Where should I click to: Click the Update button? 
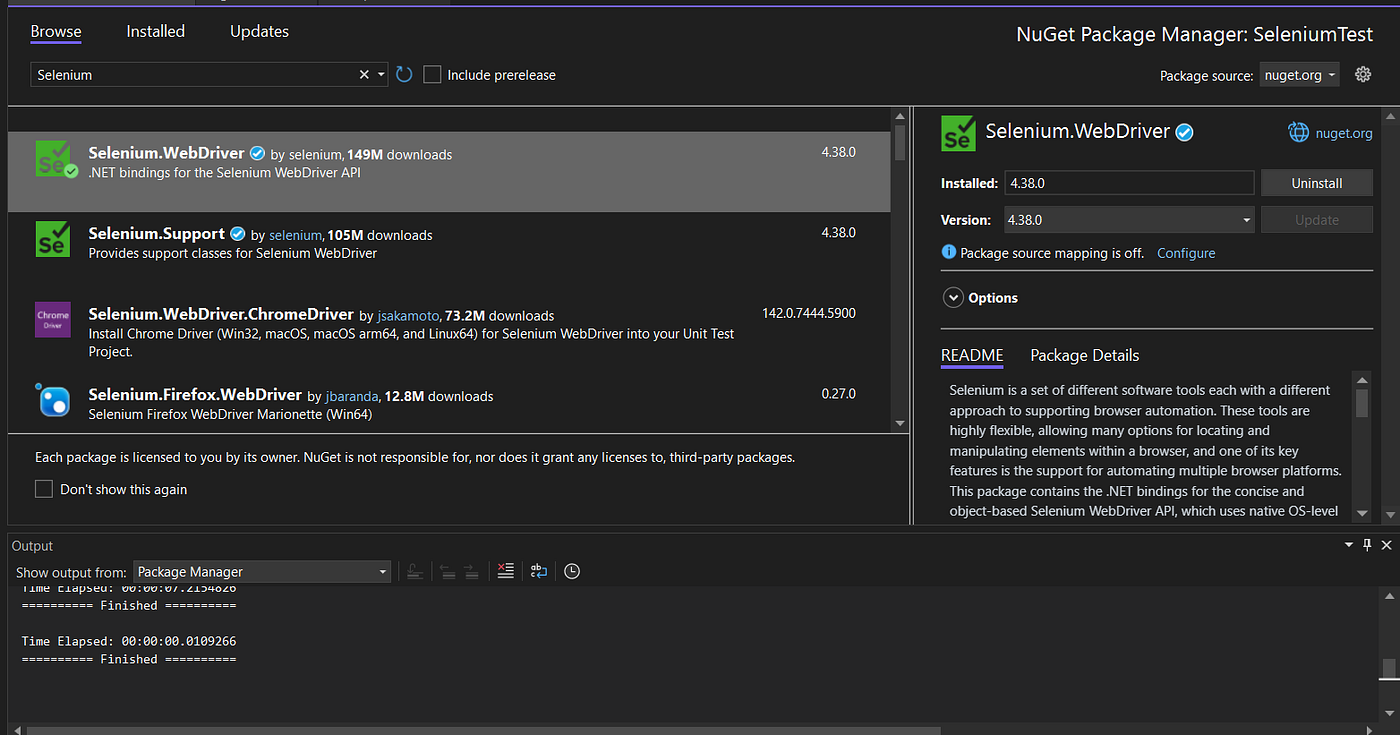click(1317, 220)
